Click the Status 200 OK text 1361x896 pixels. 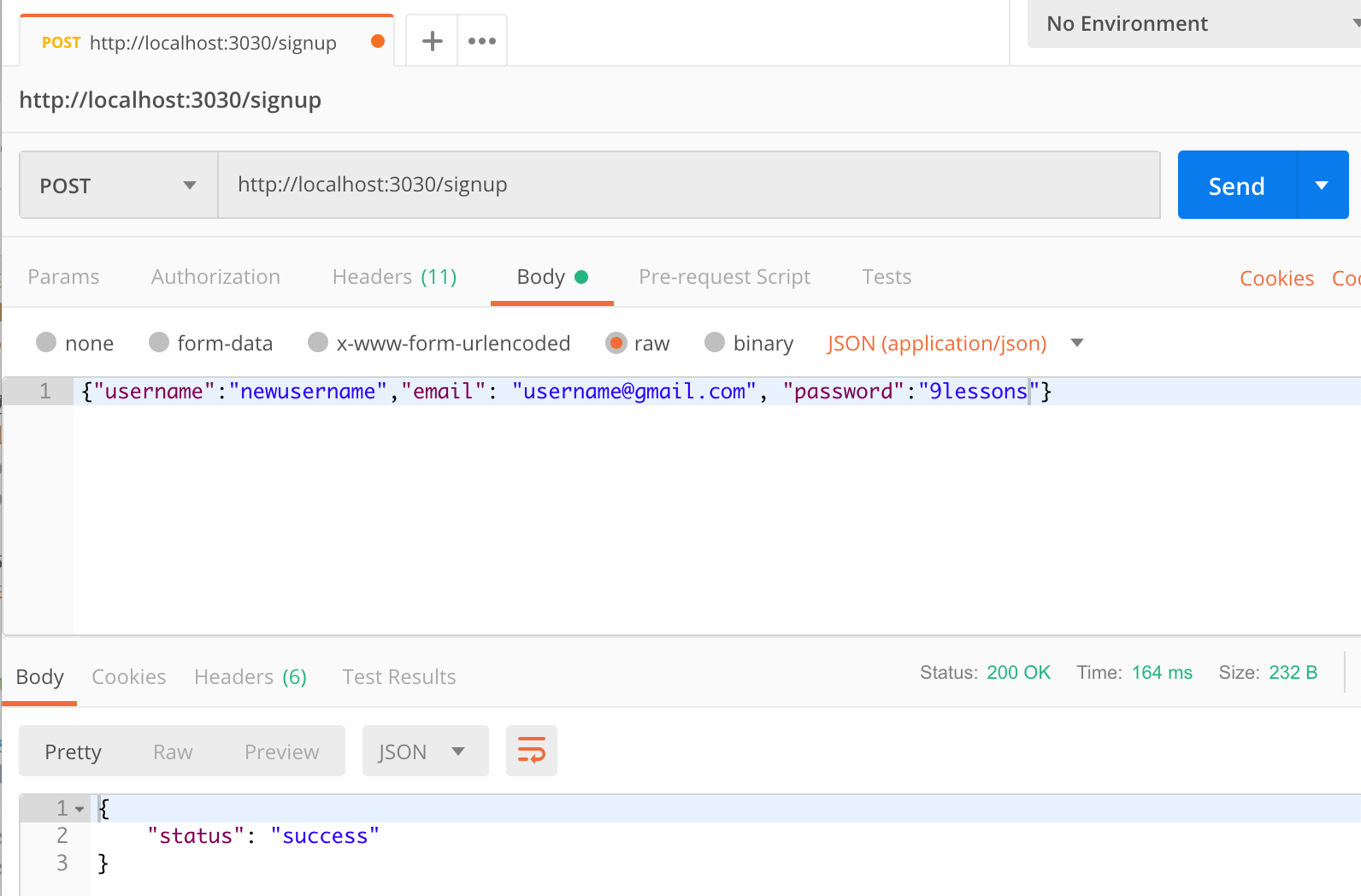[x=985, y=673]
